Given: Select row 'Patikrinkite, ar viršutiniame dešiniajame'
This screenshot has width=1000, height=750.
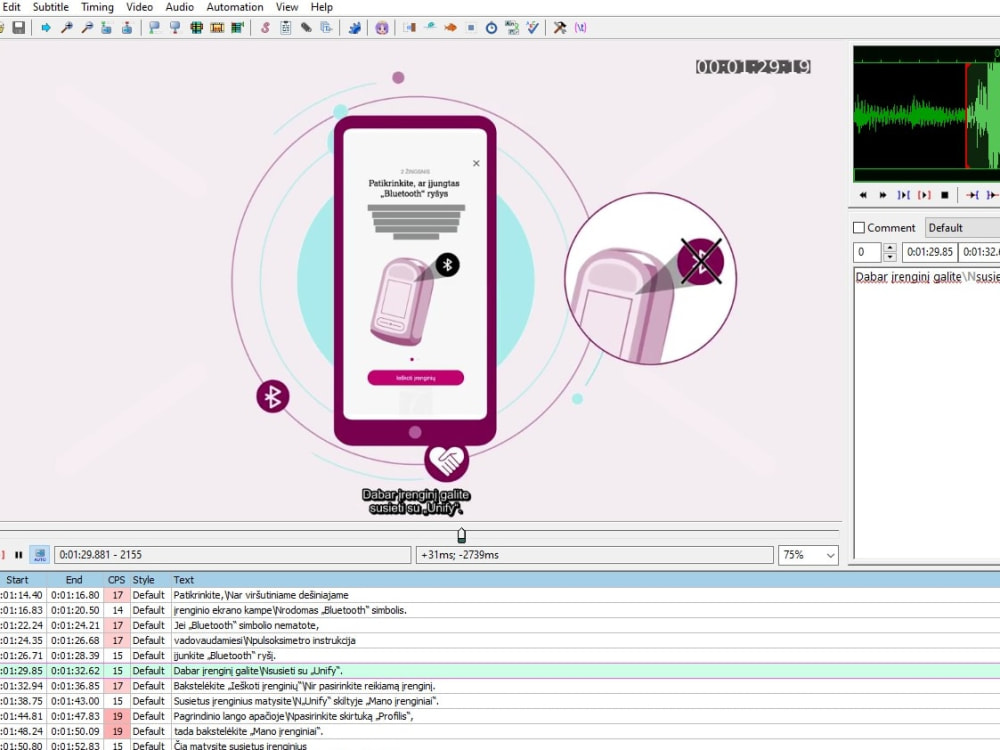Looking at the screenshot, I should click(x=500, y=595).
